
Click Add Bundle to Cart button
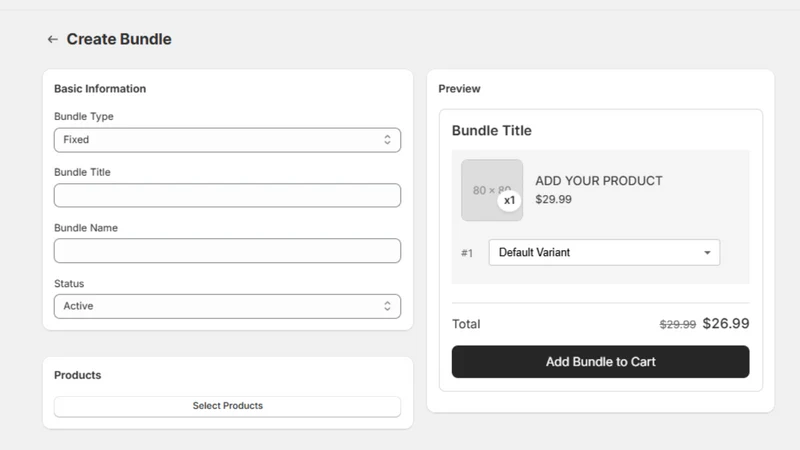(601, 362)
